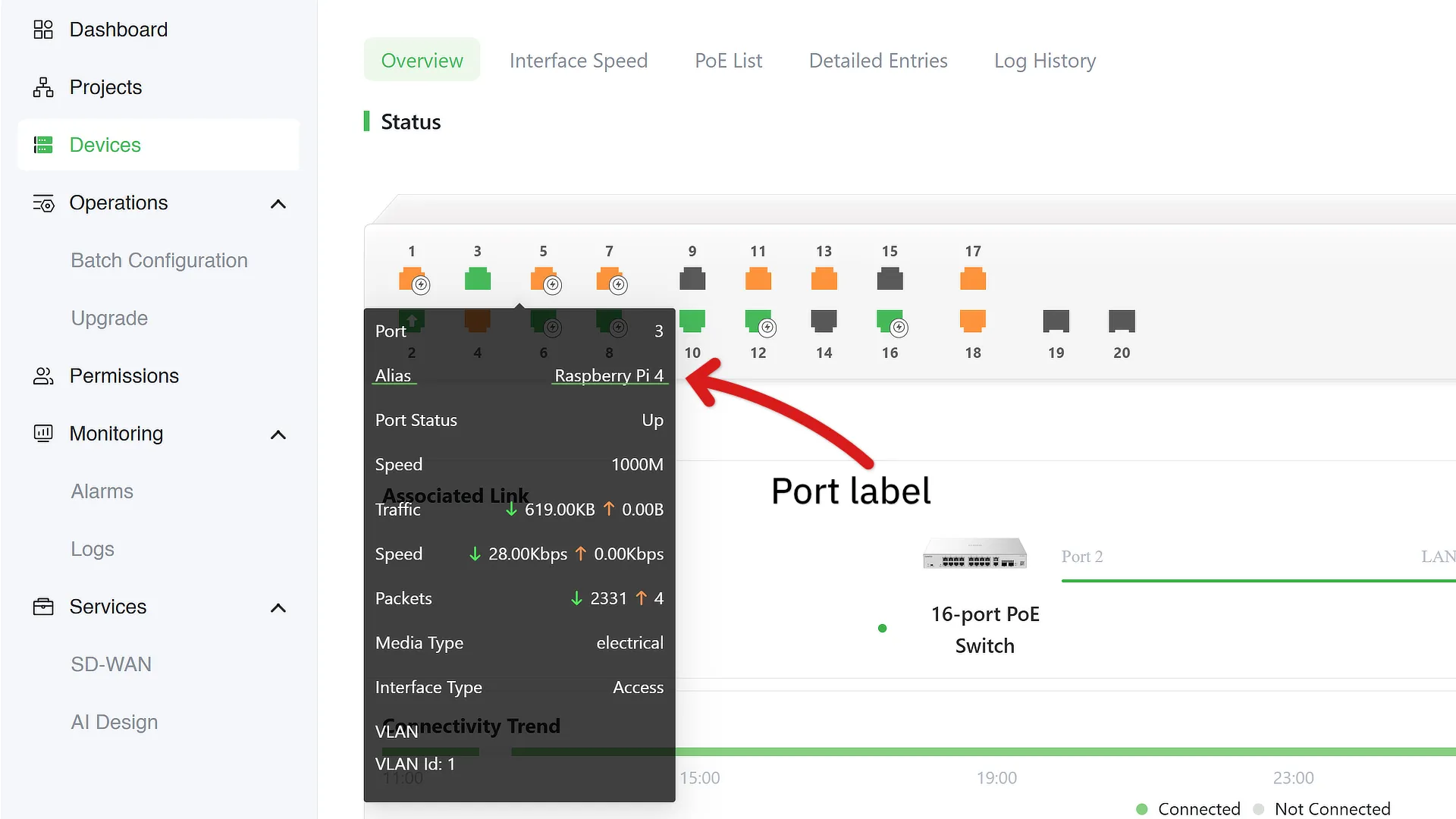Select the Devices list icon
Screen dimensions: 1456x819
click(43, 145)
